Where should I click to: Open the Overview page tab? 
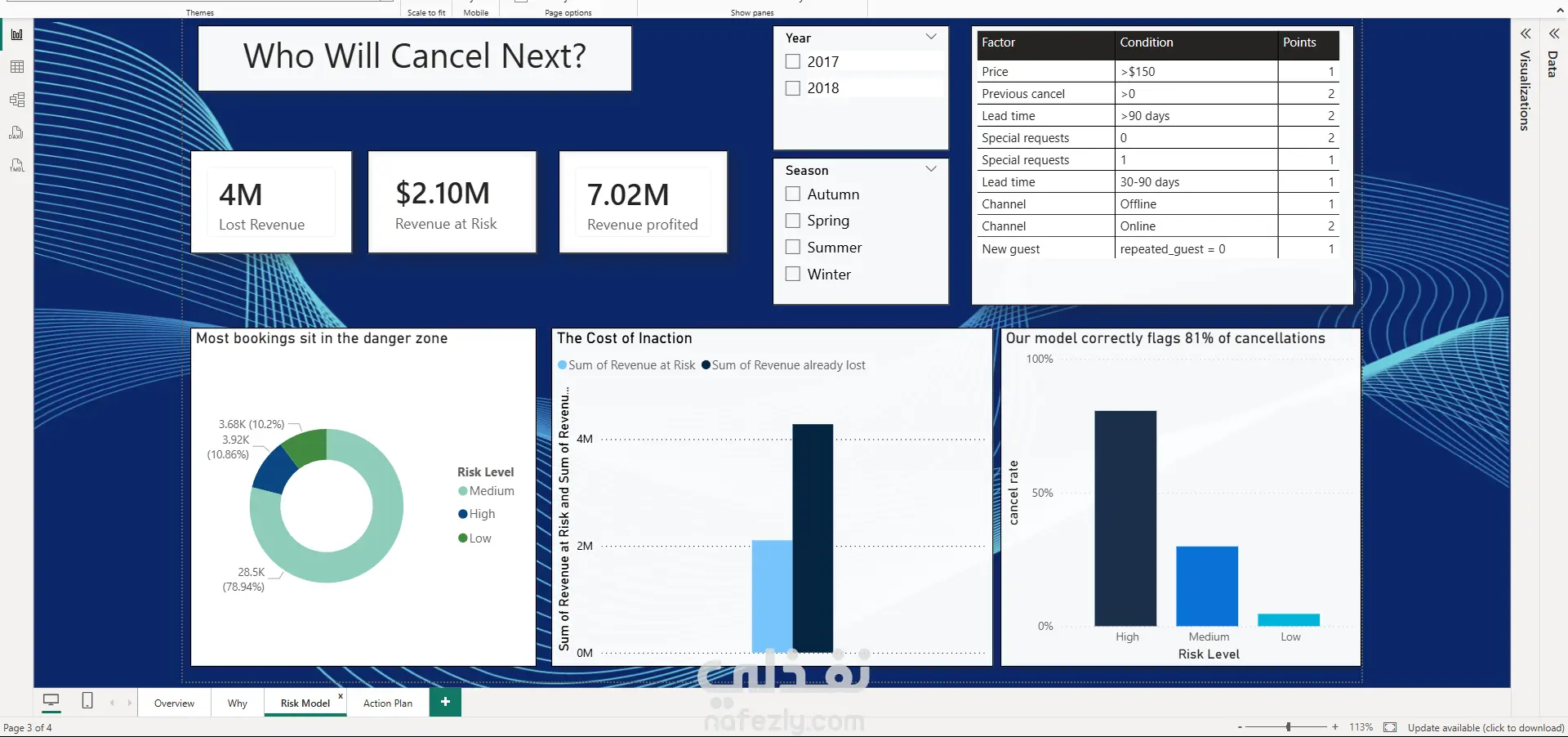click(x=174, y=703)
